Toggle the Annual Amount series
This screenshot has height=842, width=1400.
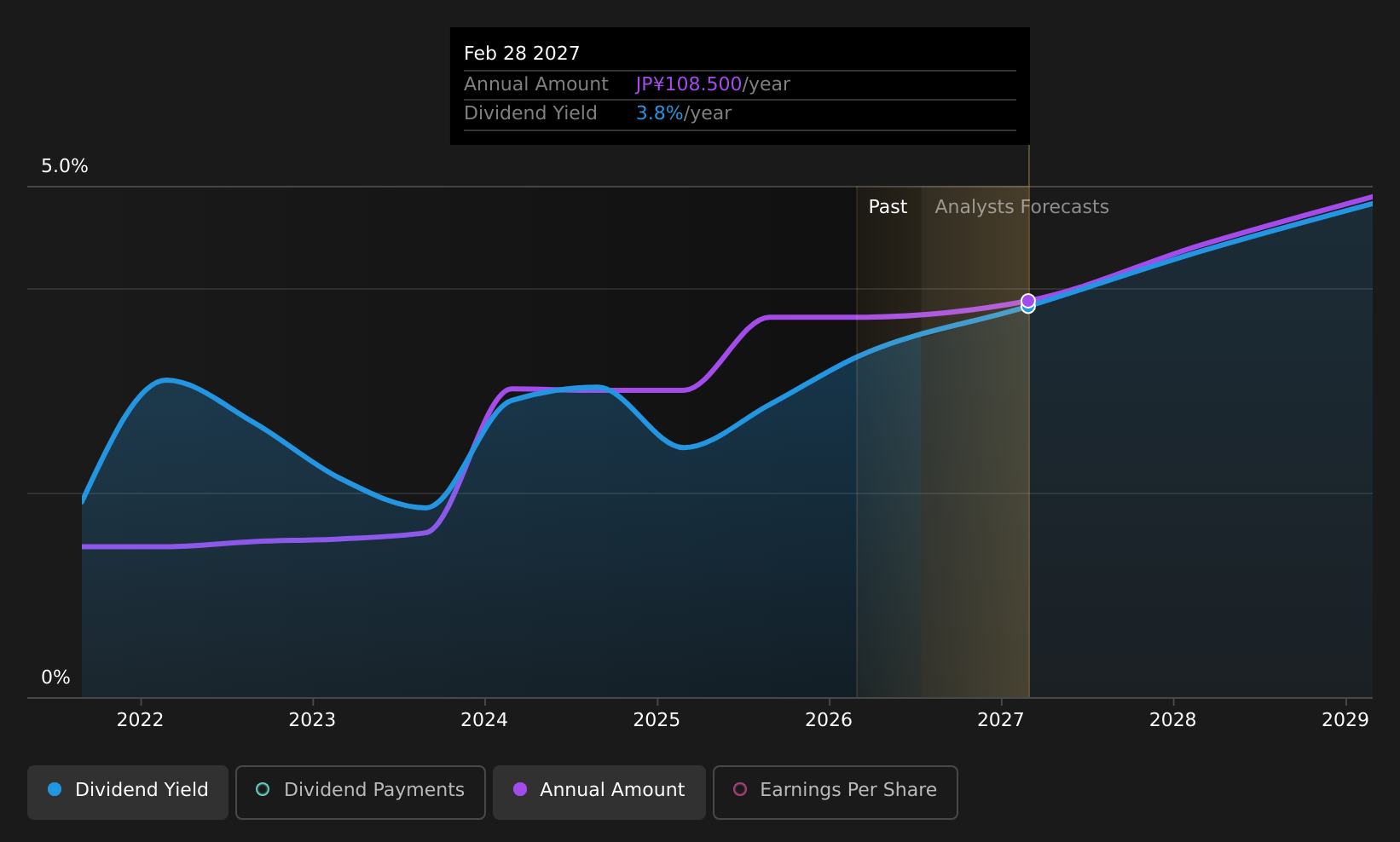point(599,793)
